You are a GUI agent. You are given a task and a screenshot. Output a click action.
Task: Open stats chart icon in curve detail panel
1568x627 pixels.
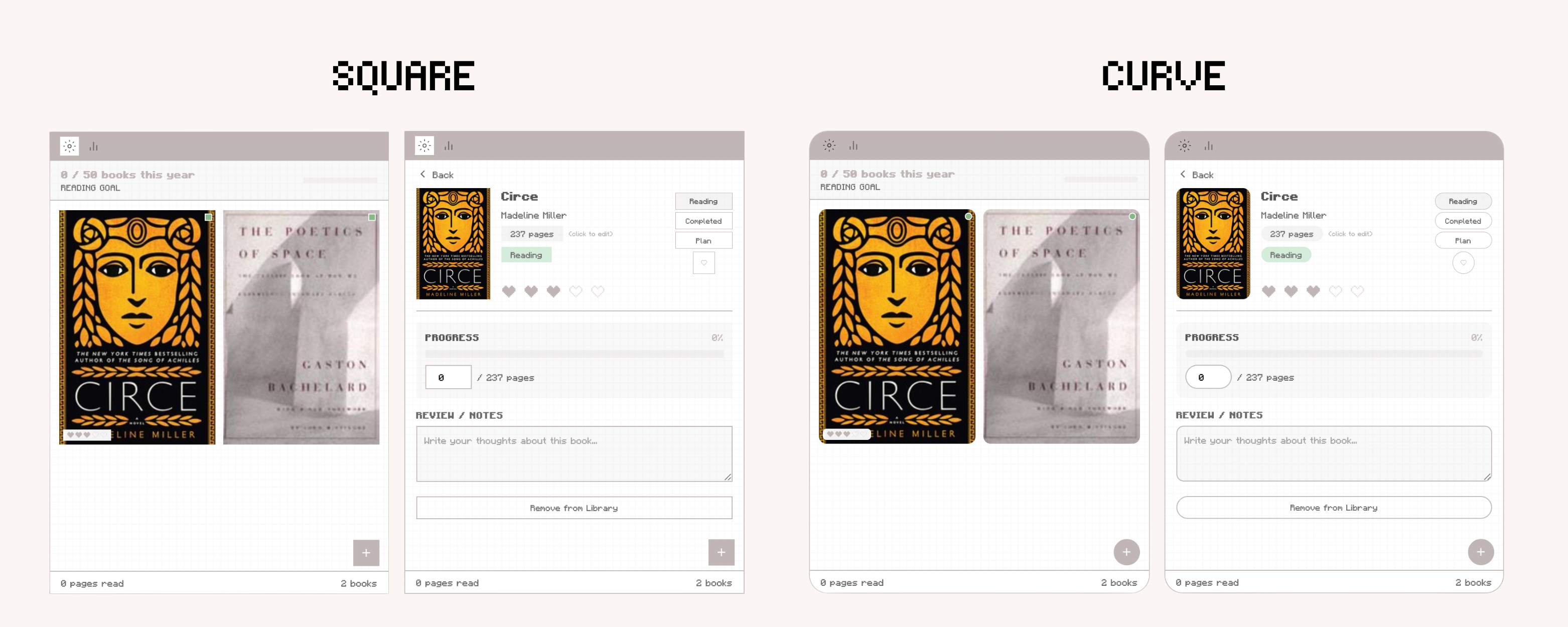(x=1209, y=145)
